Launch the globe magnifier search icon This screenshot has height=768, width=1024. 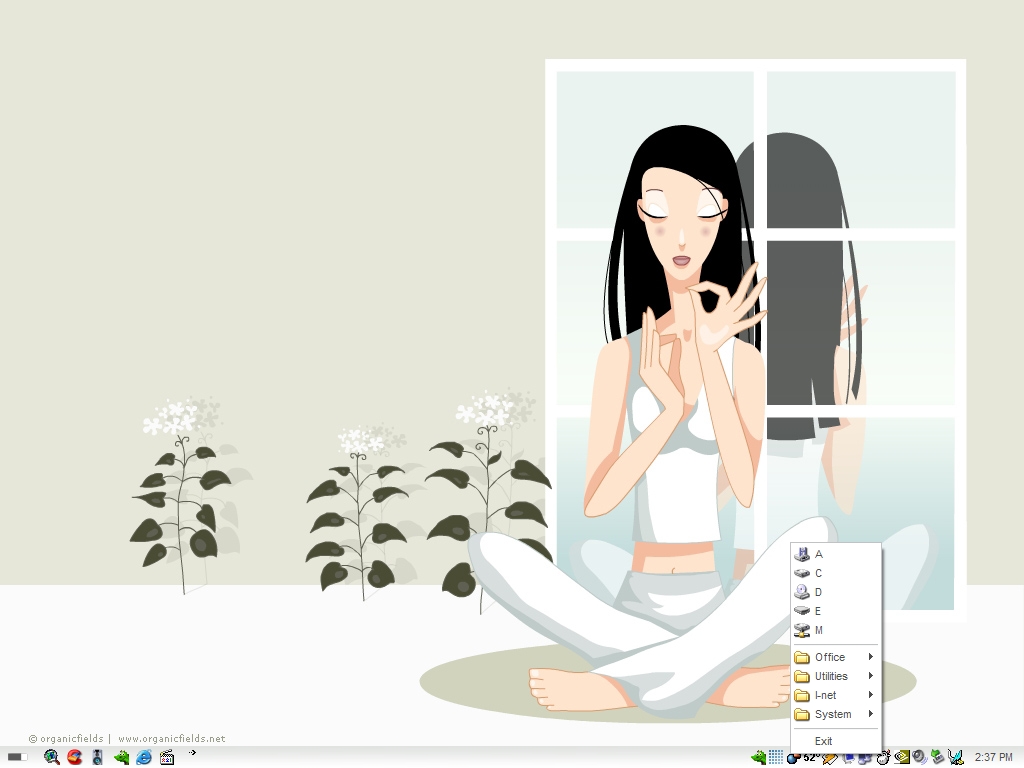point(52,757)
